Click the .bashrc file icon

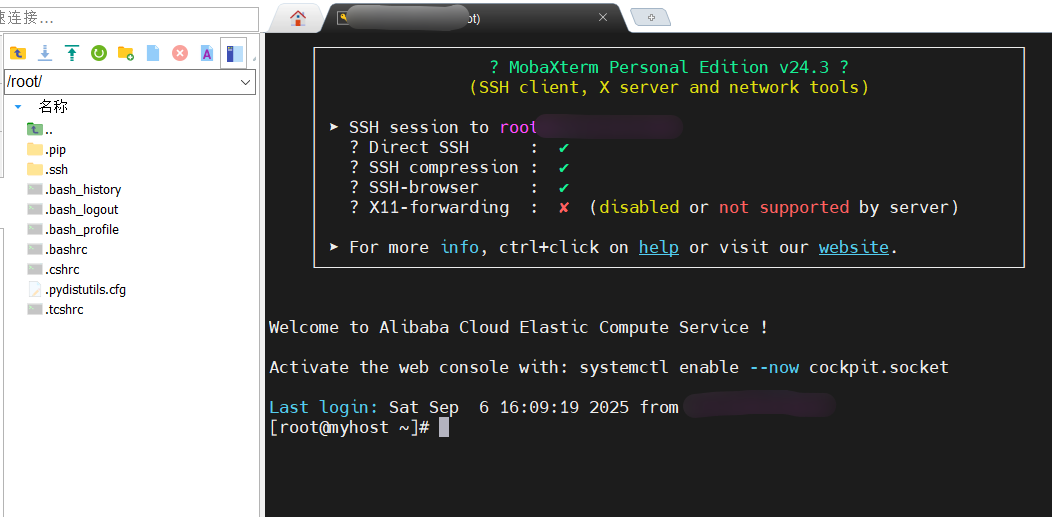(x=35, y=249)
